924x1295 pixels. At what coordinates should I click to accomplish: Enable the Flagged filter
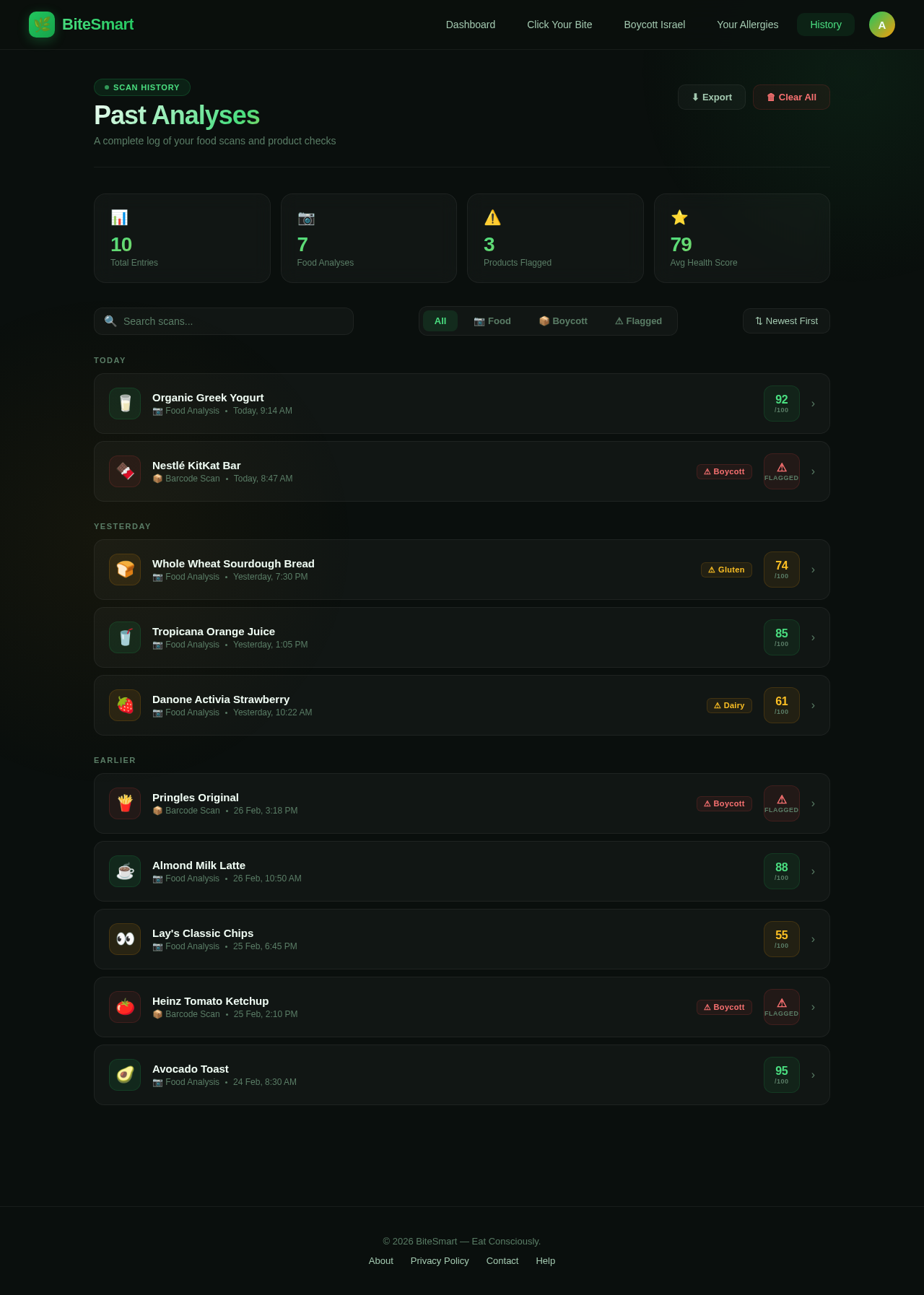point(638,321)
